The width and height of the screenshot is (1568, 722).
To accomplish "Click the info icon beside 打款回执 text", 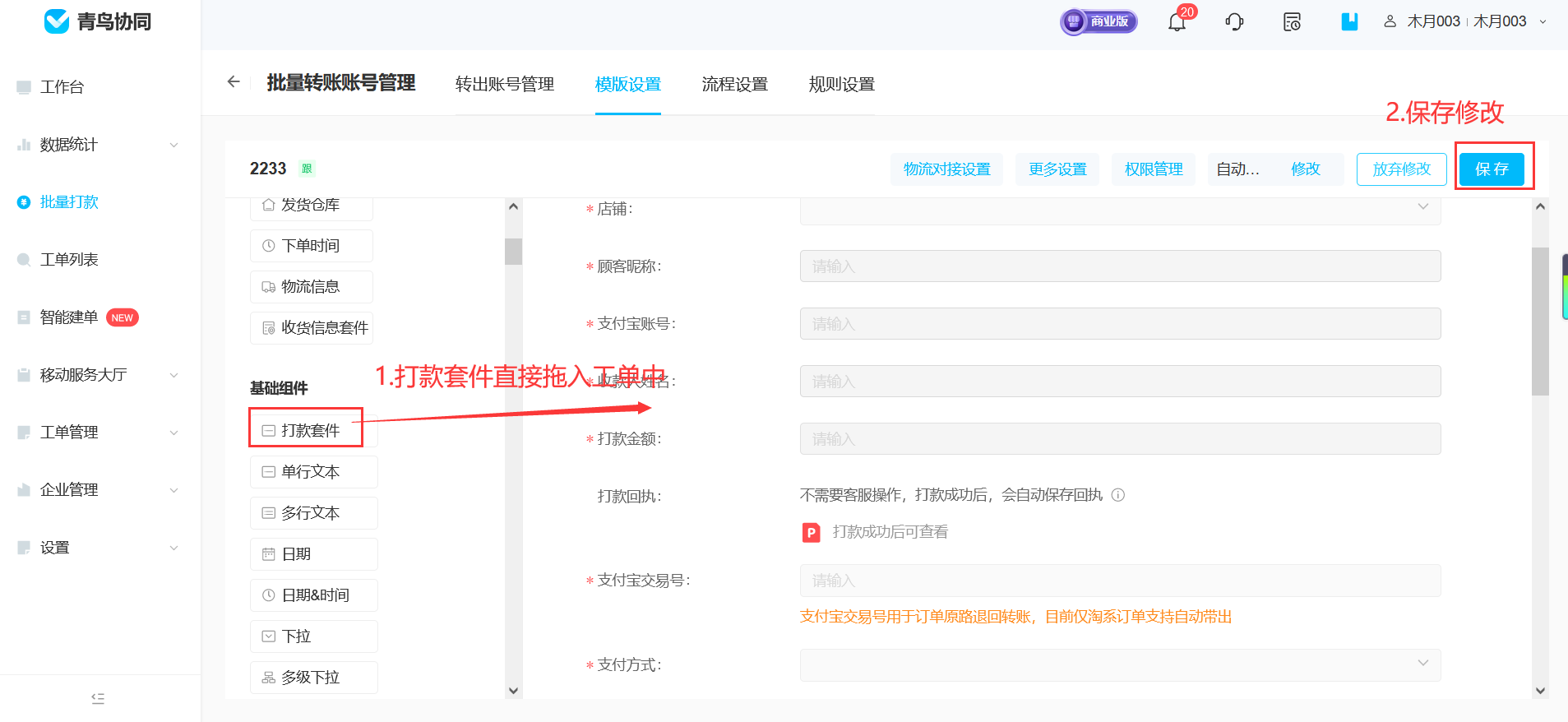I will (1118, 495).
